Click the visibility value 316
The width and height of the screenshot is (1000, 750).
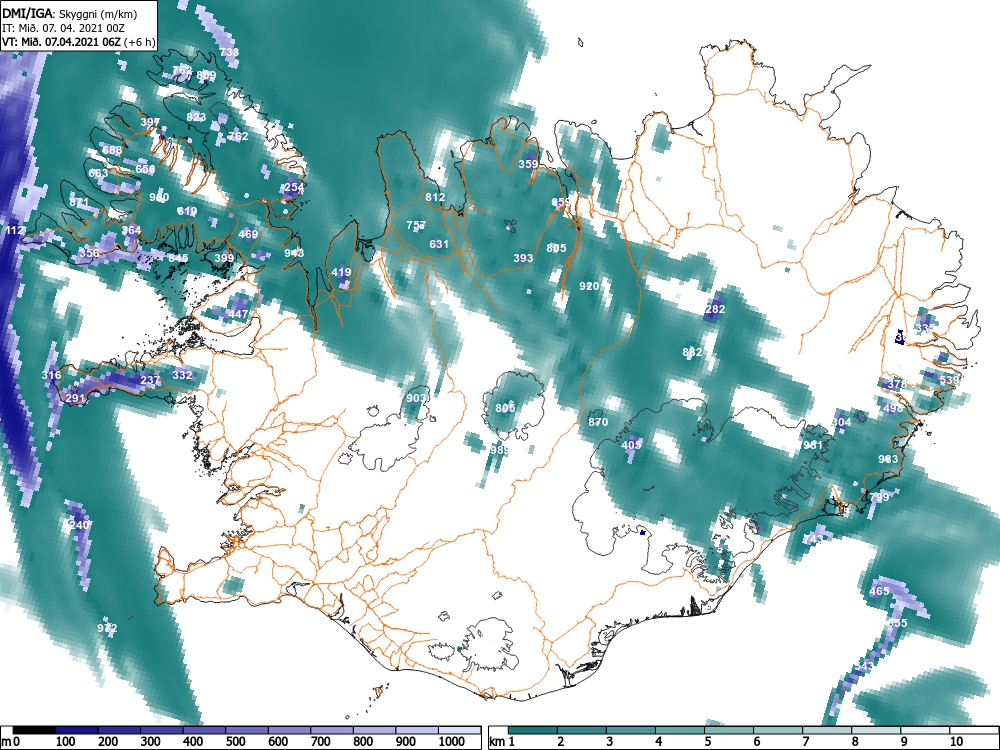52,375
